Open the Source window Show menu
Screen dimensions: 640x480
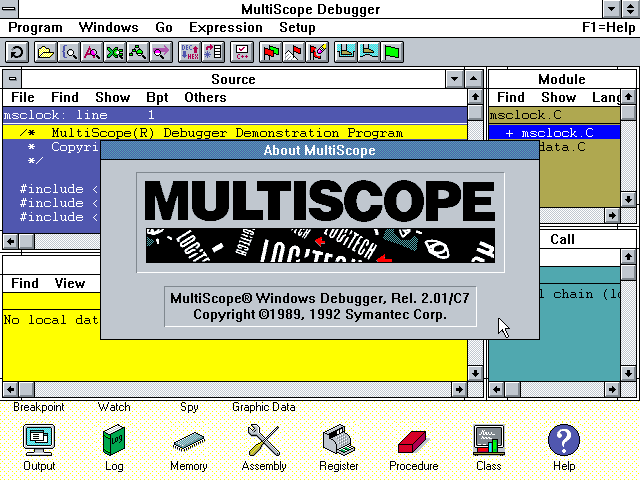tap(113, 98)
